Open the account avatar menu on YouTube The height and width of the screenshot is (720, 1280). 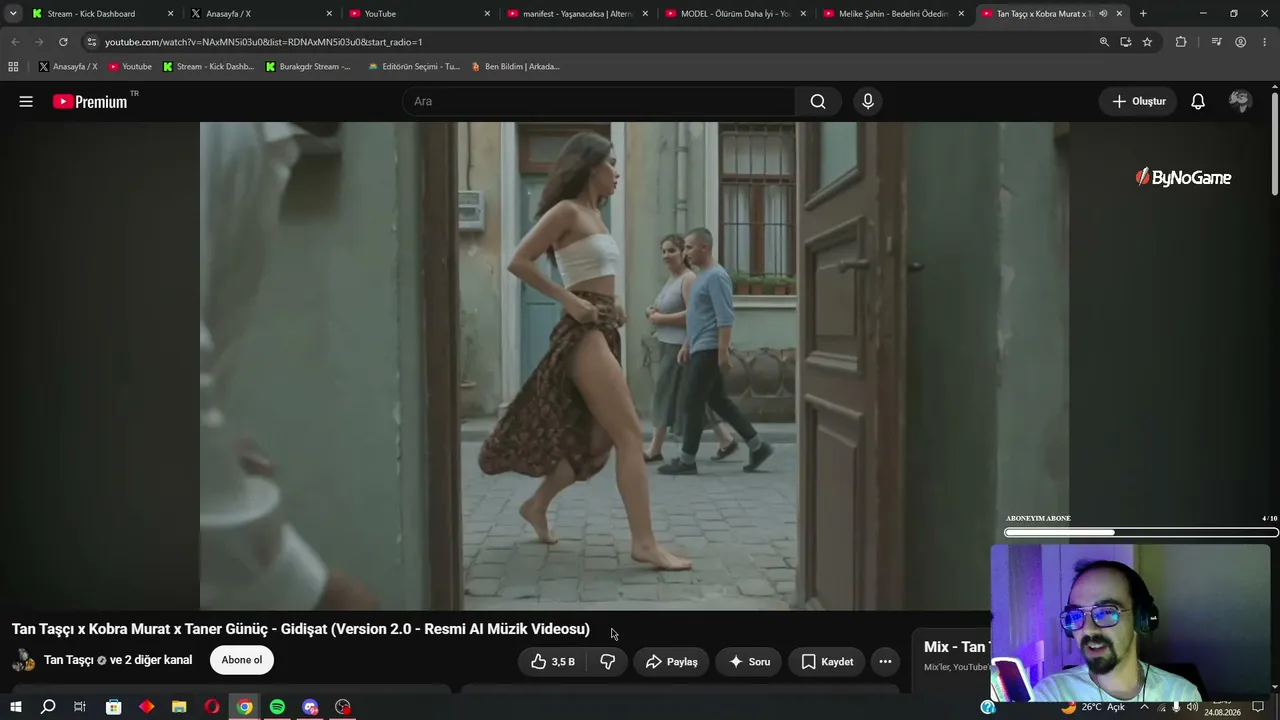[1240, 101]
